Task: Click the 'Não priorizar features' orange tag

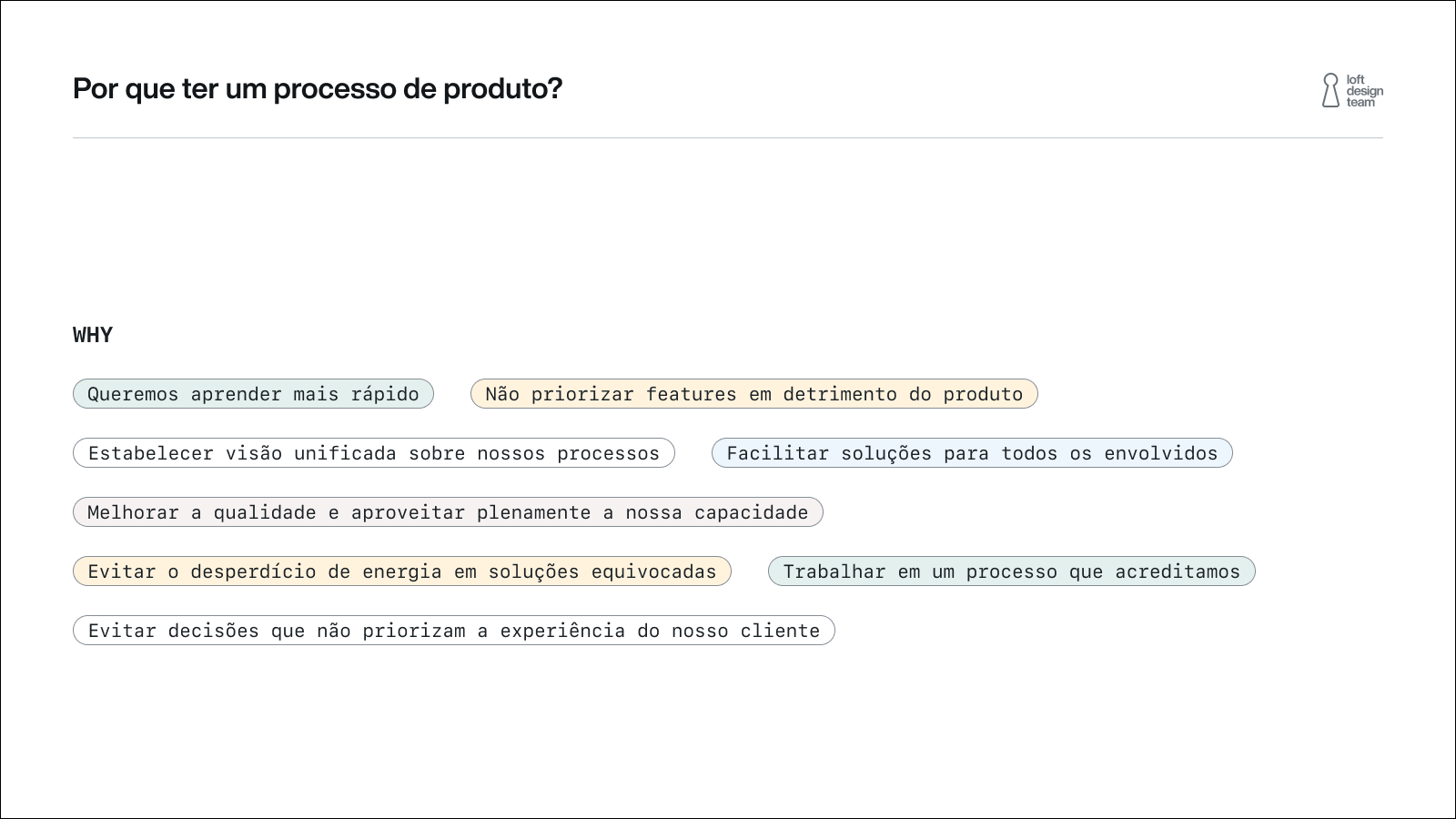Action: pyautogui.click(x=753, y=394)
